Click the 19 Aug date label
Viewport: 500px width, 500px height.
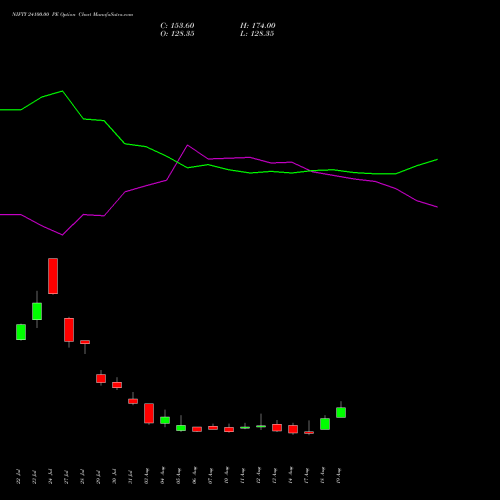(338, 476)
